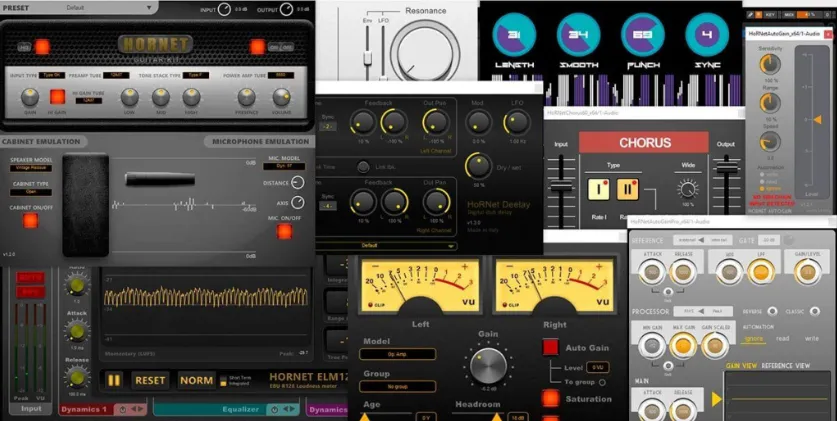The image size is (837, 421).
Task: Open the Input Type selector
Action: tap(52, 75)
